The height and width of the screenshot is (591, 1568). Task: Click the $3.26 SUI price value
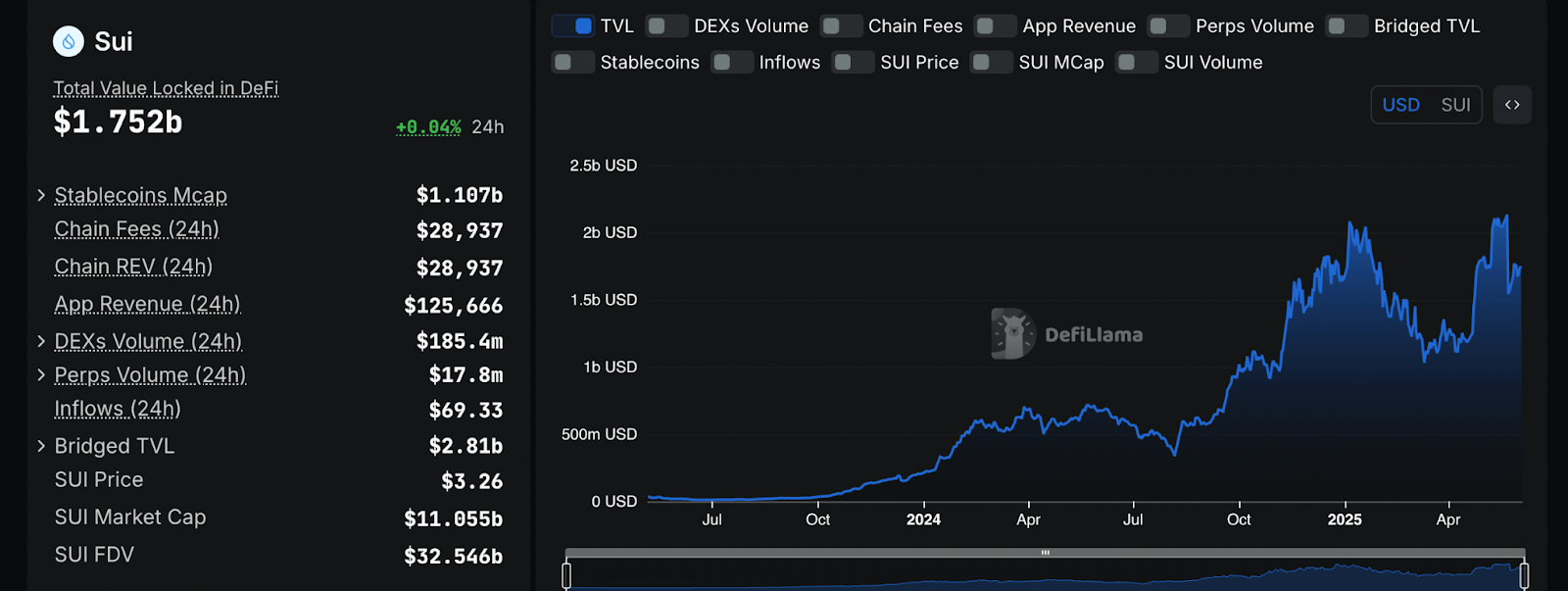pyautogui.click(x=472, y=481)
